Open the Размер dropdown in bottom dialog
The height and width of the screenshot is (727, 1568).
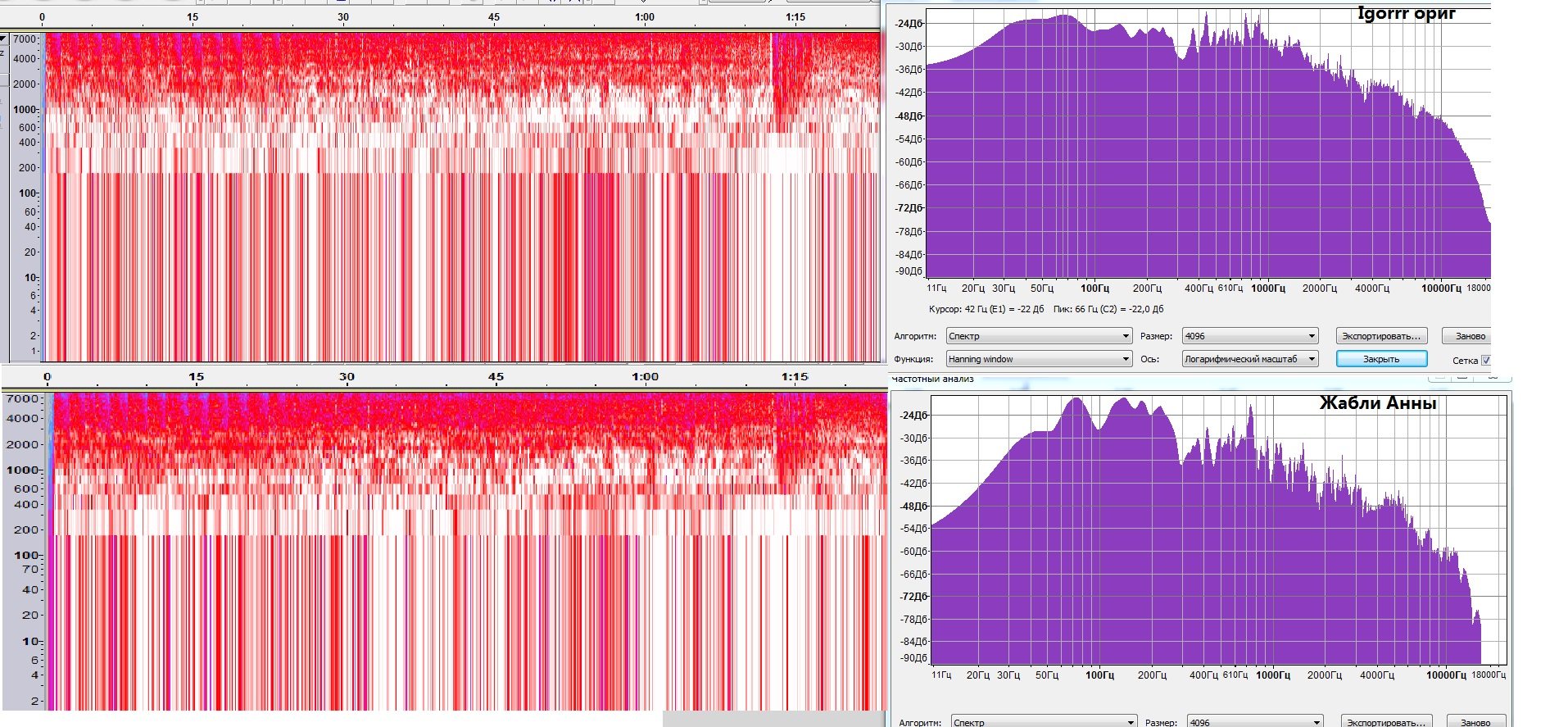click(x=1254, y=722)
